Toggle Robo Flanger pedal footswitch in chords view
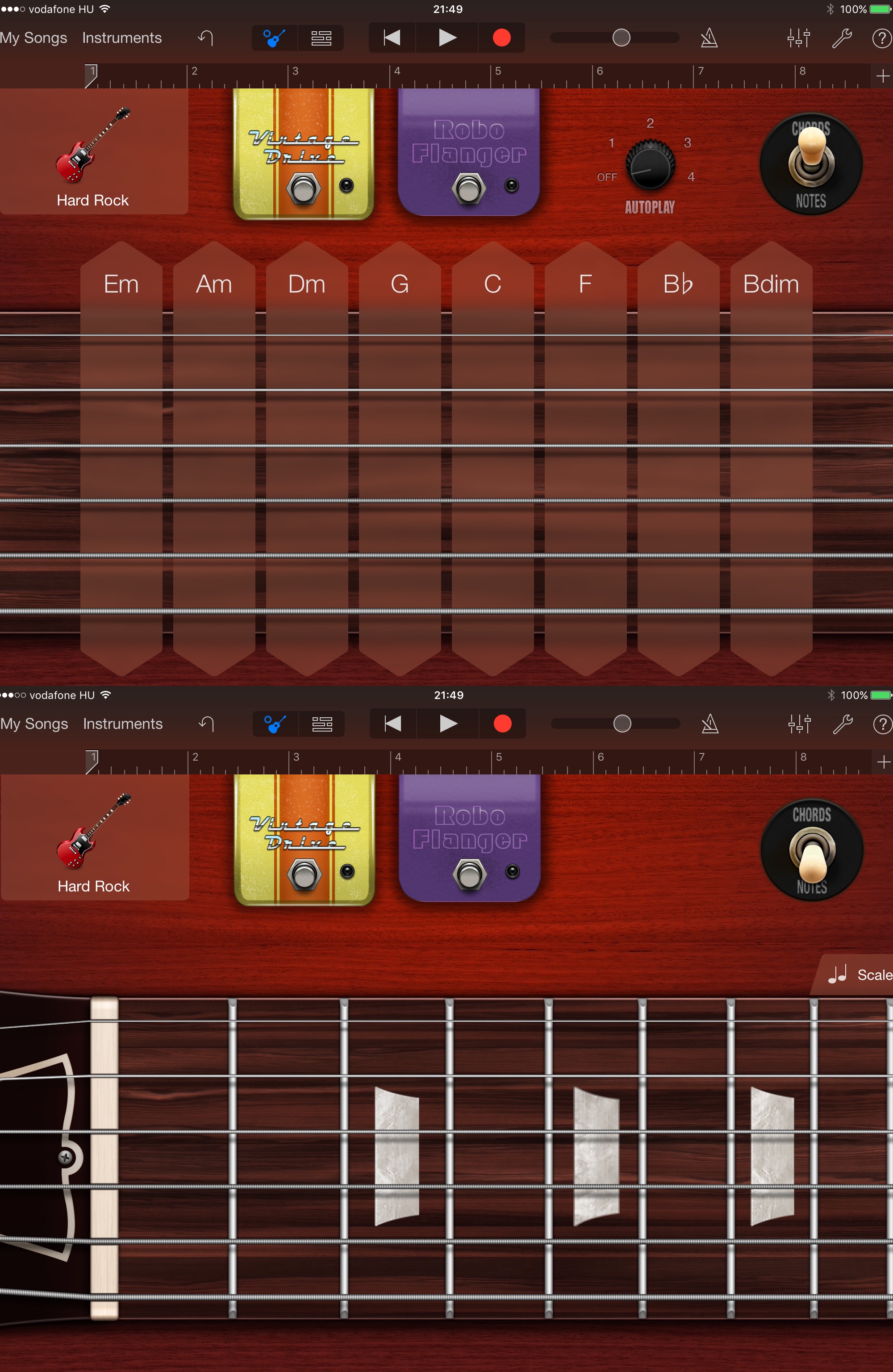The height and width of the screenshot is (1372, 893). [x=469, y=188]
